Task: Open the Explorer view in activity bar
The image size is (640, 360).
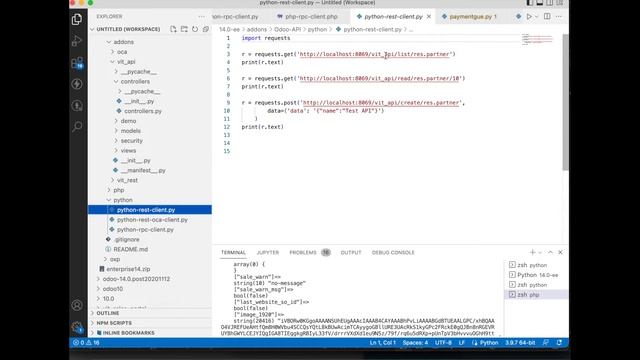Action: pyautogui.click(x=77, y=19)
